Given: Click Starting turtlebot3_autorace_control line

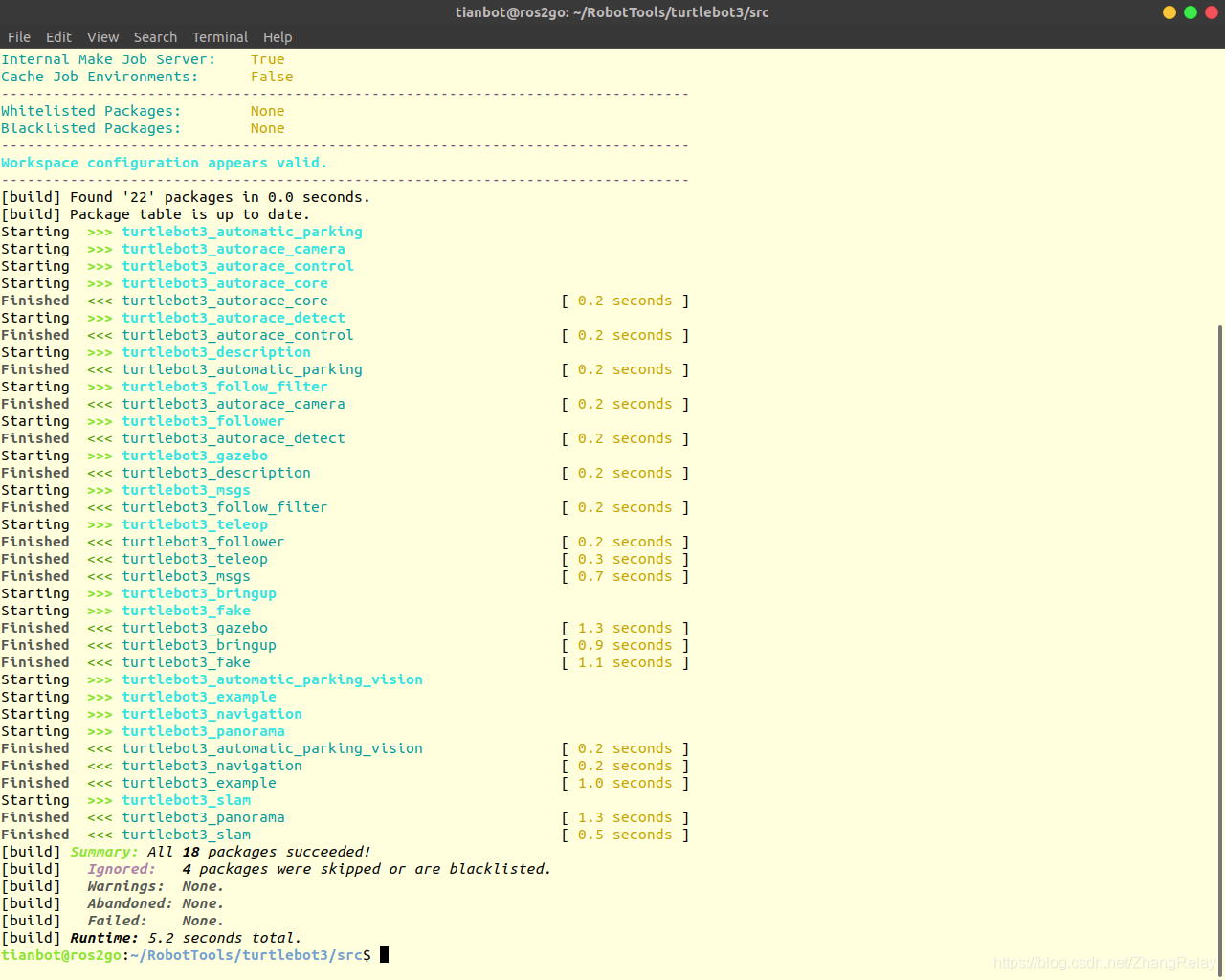Looking at the screenshot, I should (177, 266).
